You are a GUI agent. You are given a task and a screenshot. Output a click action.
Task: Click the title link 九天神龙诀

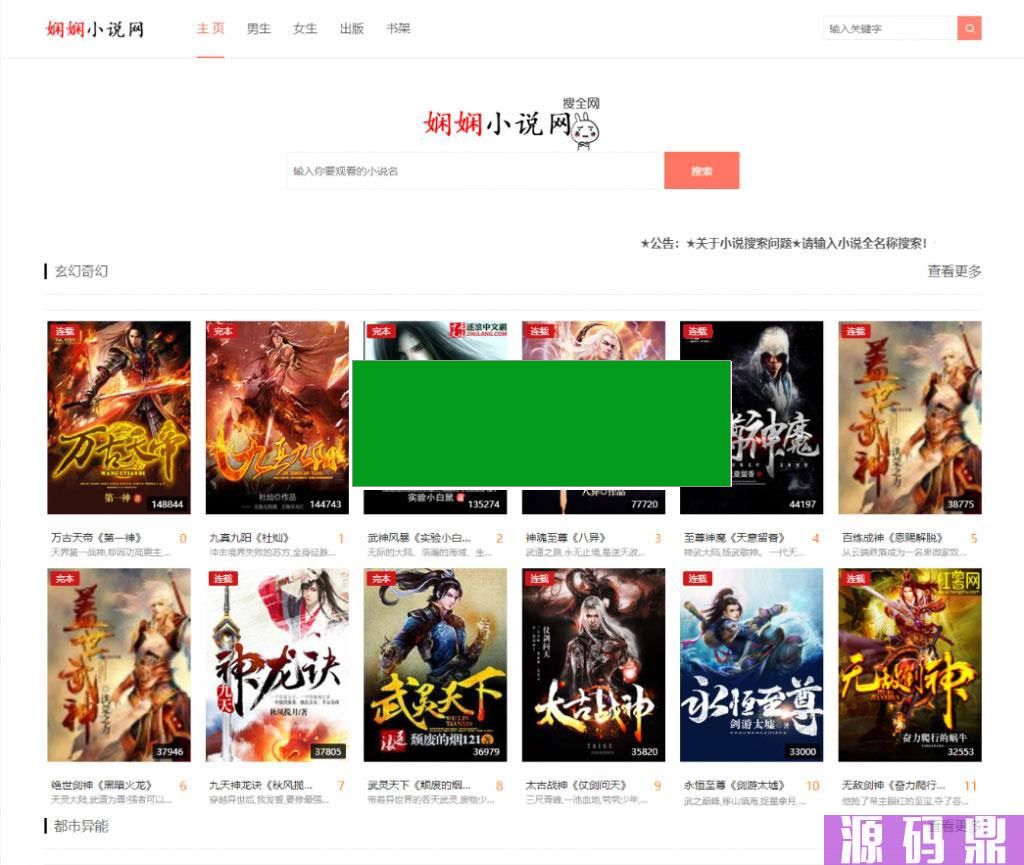[261, 785]
